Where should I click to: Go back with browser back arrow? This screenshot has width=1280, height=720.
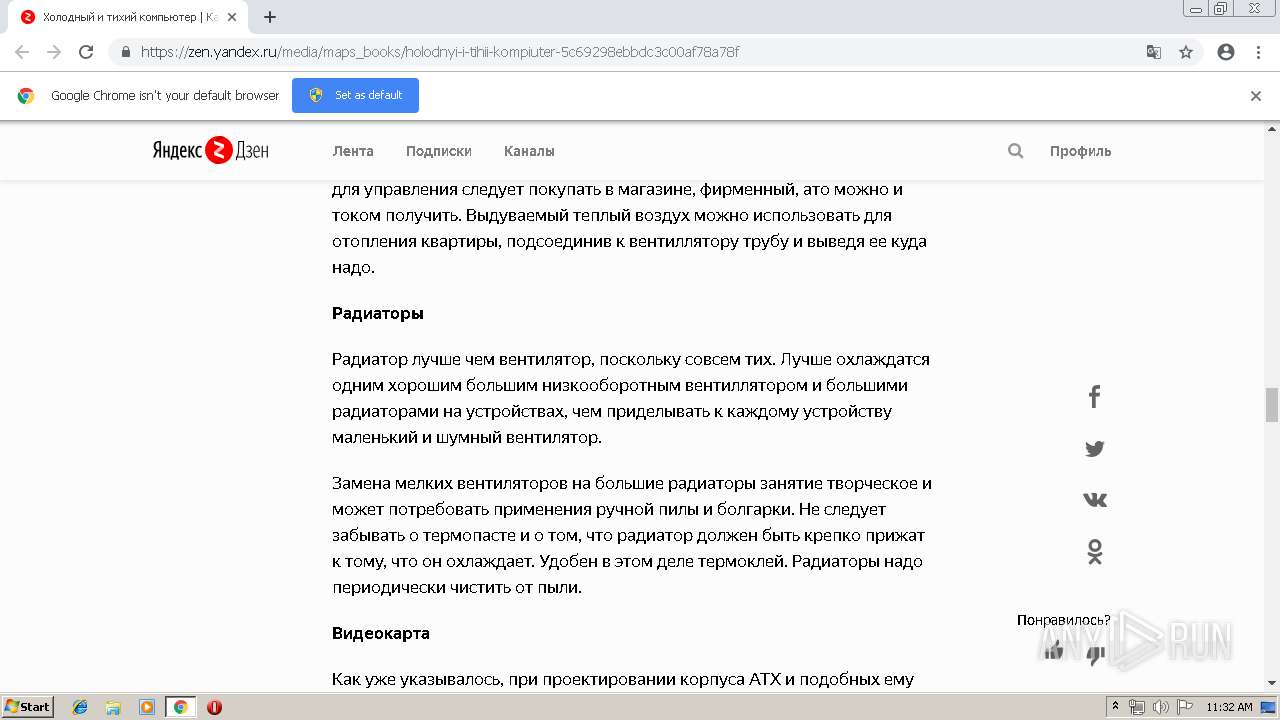pyautogui.click(x=22, y=52)
